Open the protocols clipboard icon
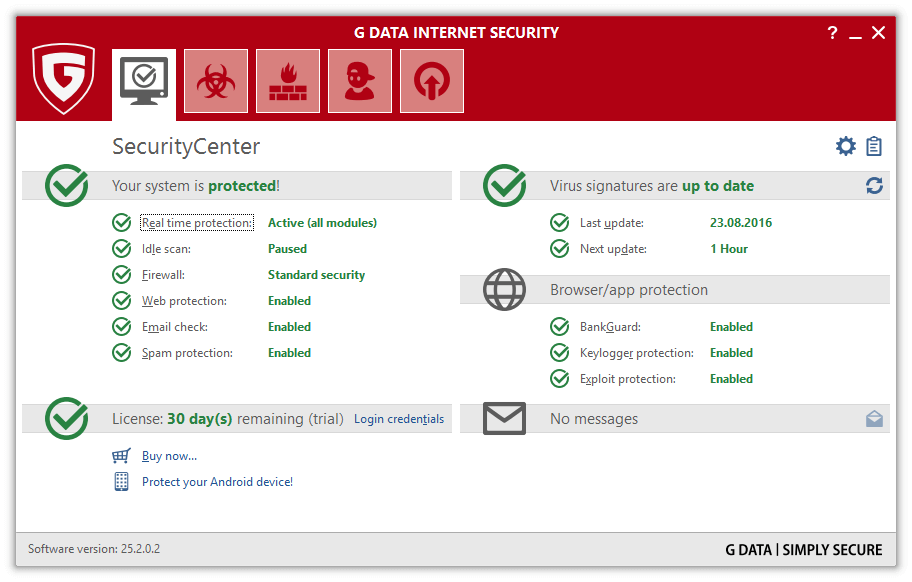 tap(874, 147)
